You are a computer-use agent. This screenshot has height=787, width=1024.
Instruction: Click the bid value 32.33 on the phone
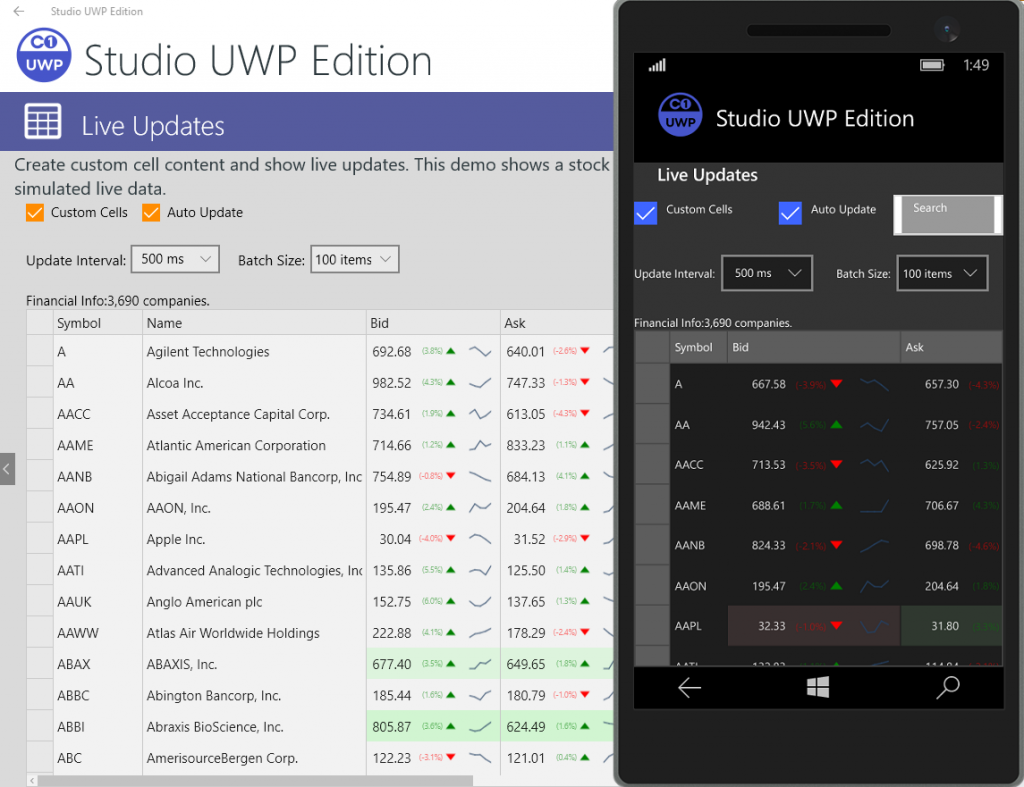click(772, 626)
